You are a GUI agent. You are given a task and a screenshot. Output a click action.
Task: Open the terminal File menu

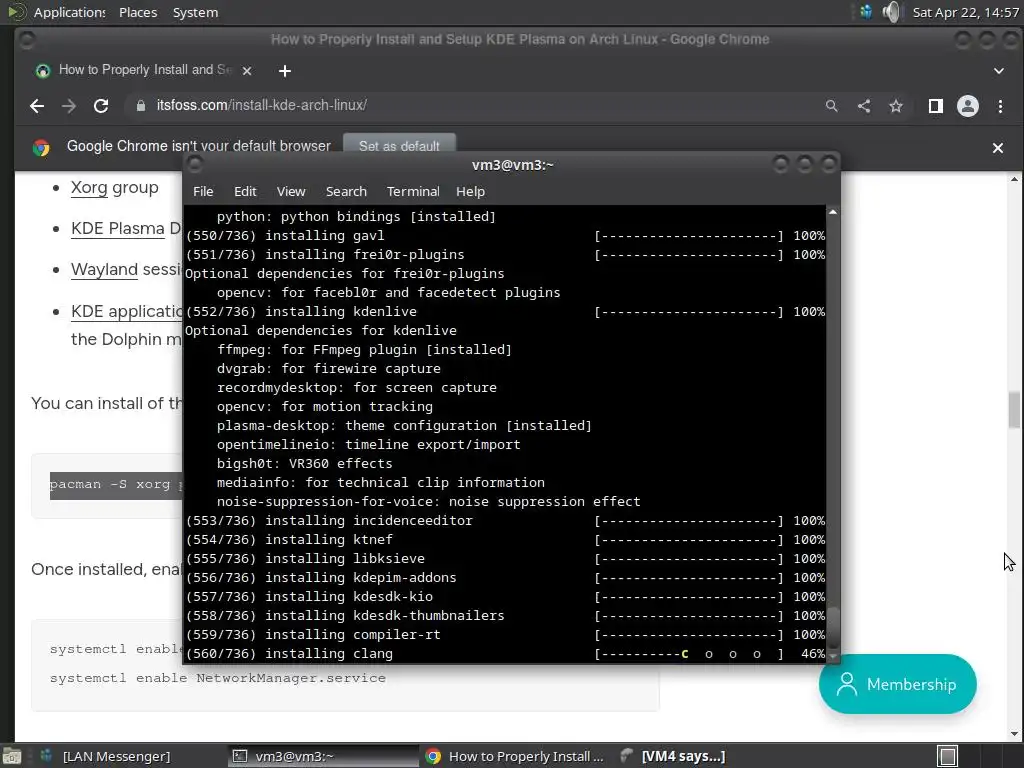pyautogui.click(x=203, y=191)
